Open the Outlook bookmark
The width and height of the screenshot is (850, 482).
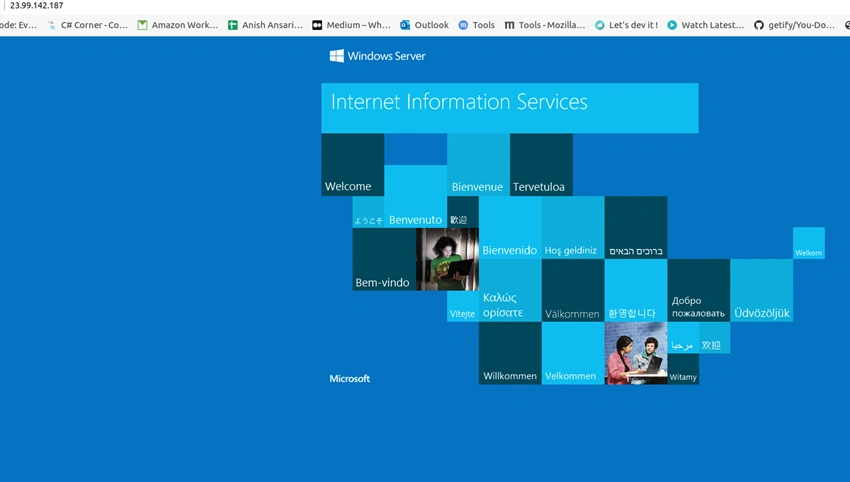pos(424,25)
